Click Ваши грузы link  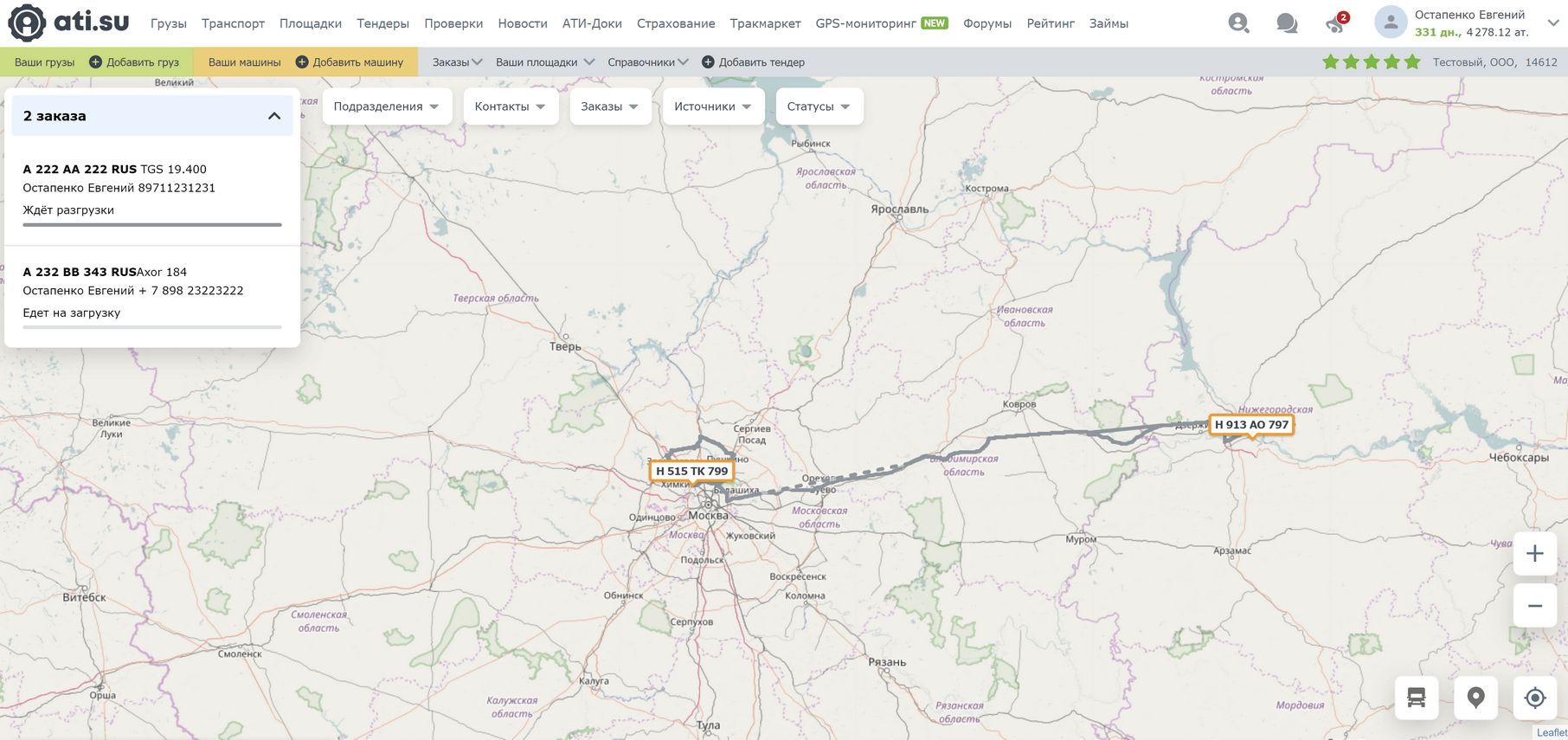pos(44,62)
